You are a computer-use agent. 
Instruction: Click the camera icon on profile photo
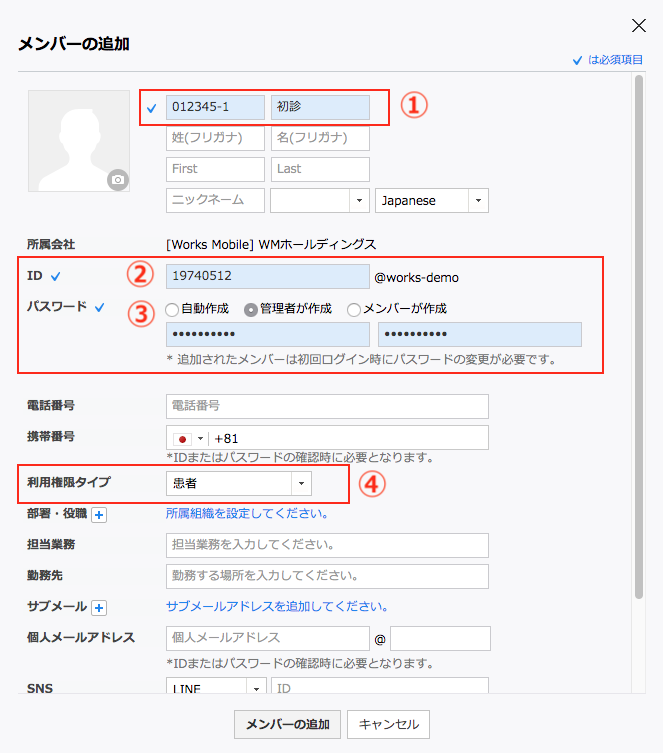click(119, 180)
